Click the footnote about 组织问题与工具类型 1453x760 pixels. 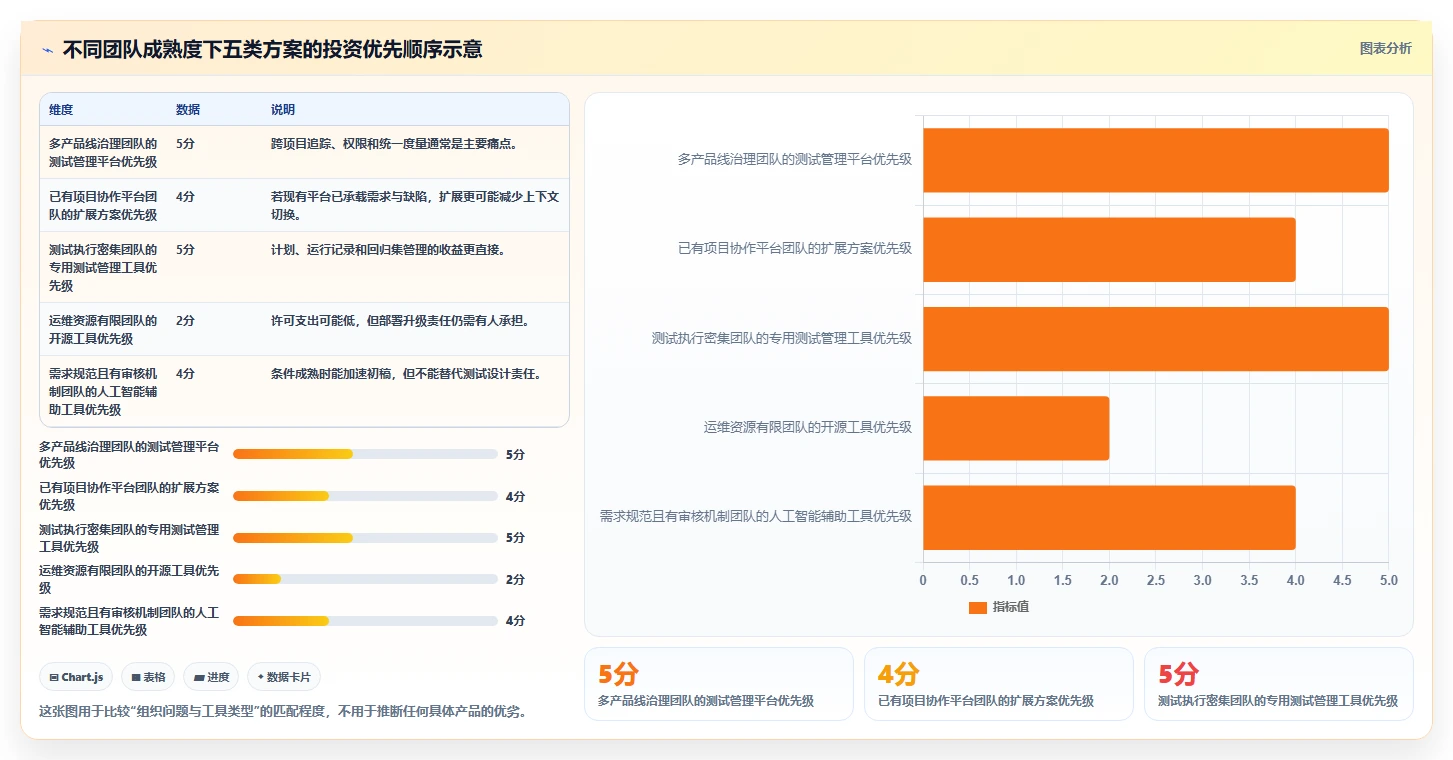(x=283, y=712)
